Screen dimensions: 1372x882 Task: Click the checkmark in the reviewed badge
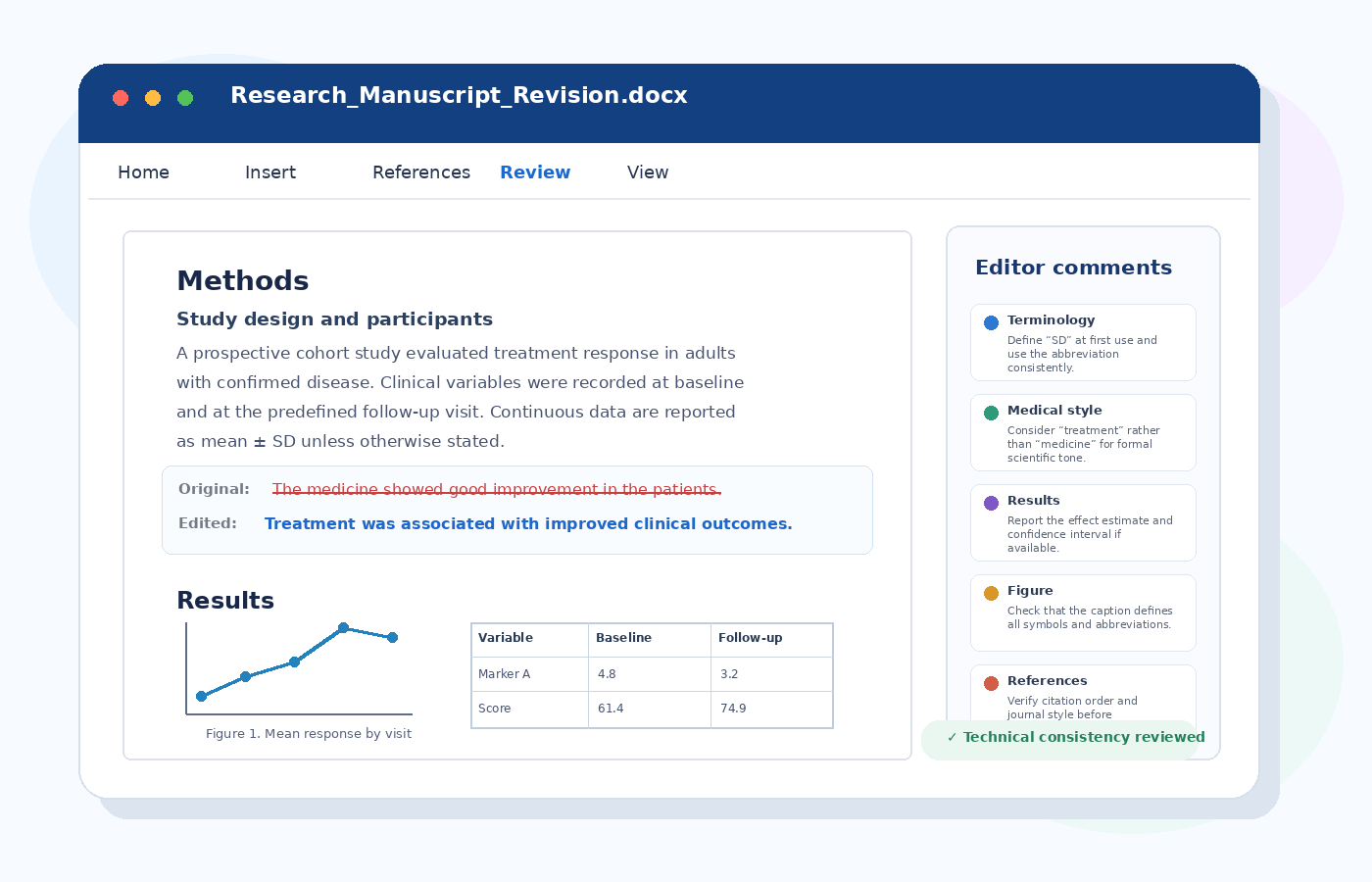pos(952,738)
